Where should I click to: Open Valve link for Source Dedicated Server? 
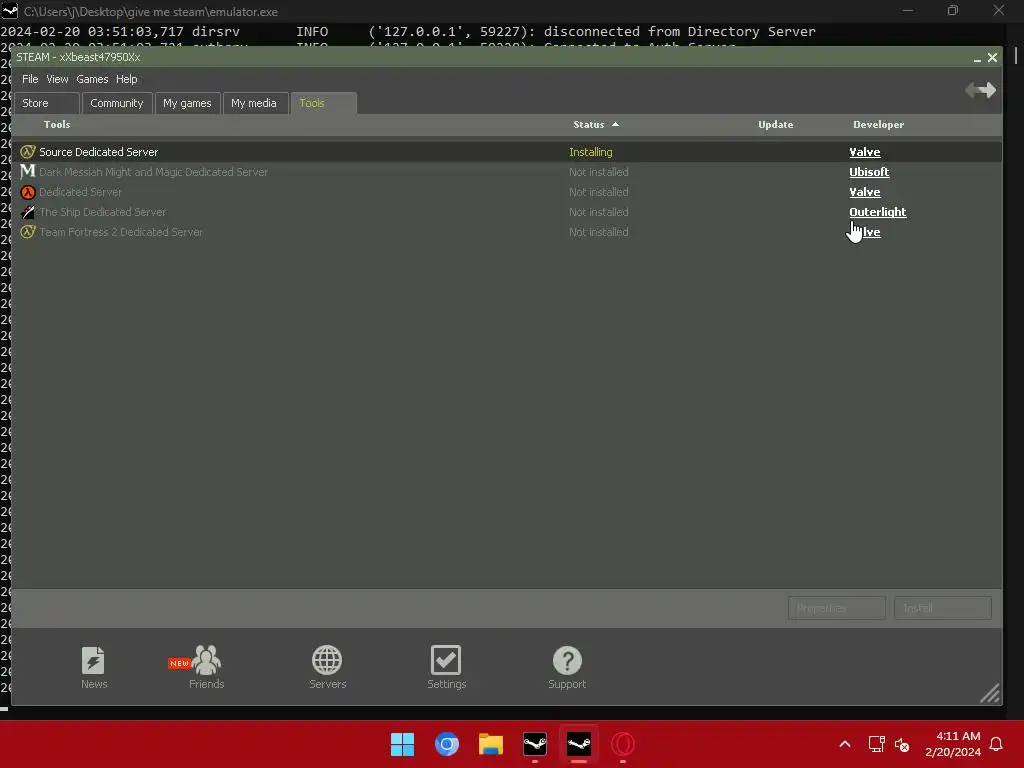[865, 152]
